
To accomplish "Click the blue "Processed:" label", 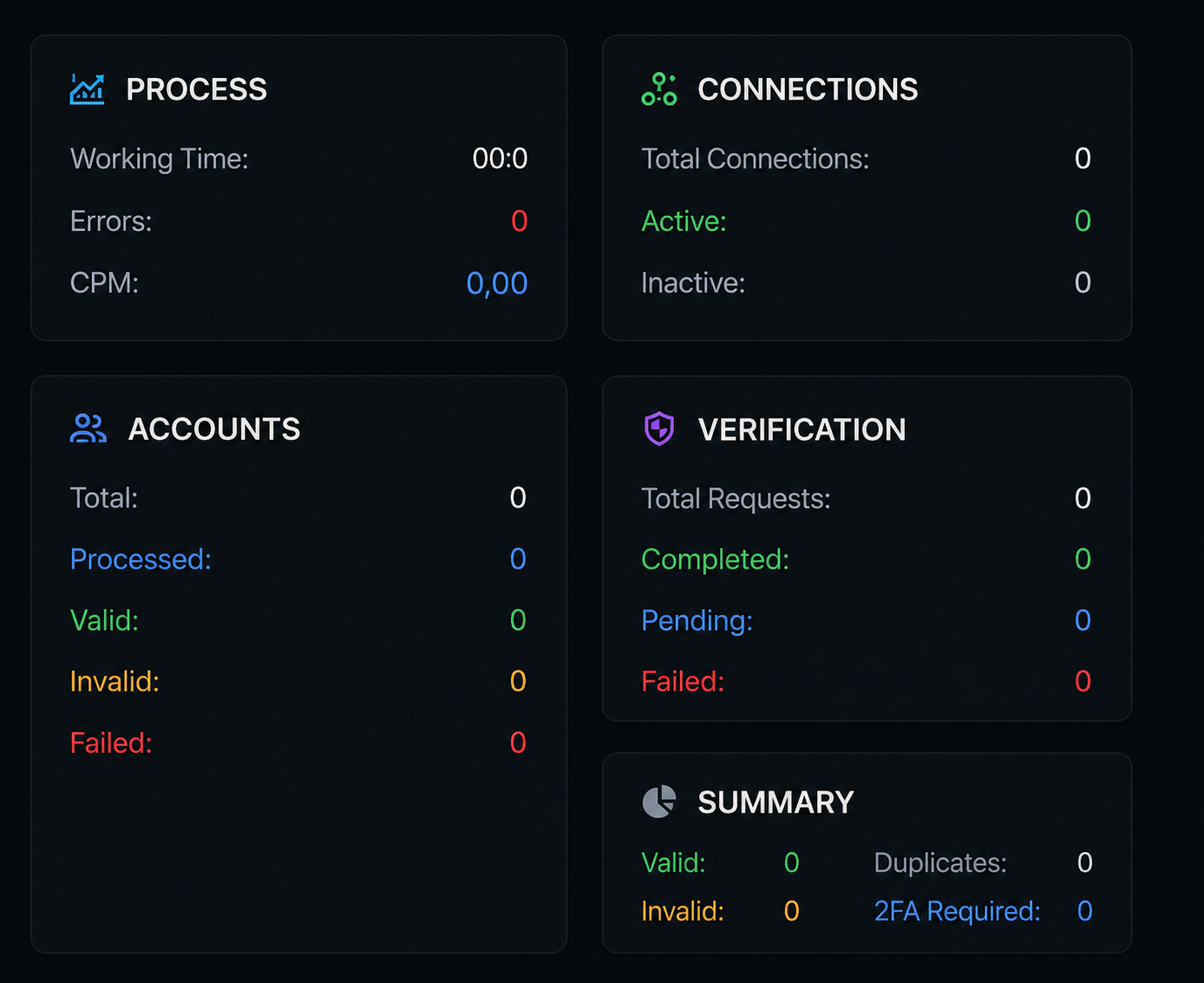I will pyautogui.click(x=141, y=560).
